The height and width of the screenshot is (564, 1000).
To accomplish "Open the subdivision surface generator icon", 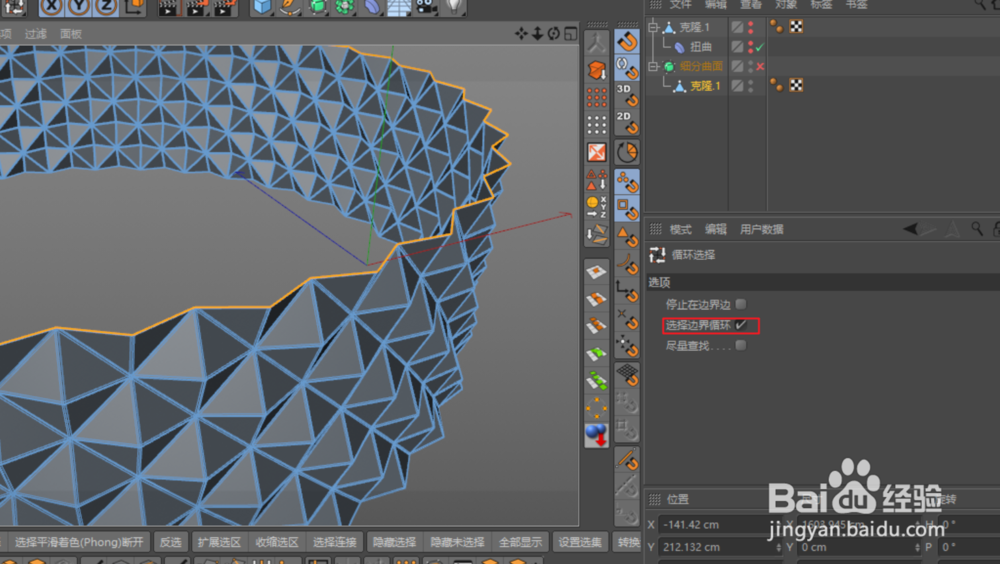I will click(x=318, y=7).
